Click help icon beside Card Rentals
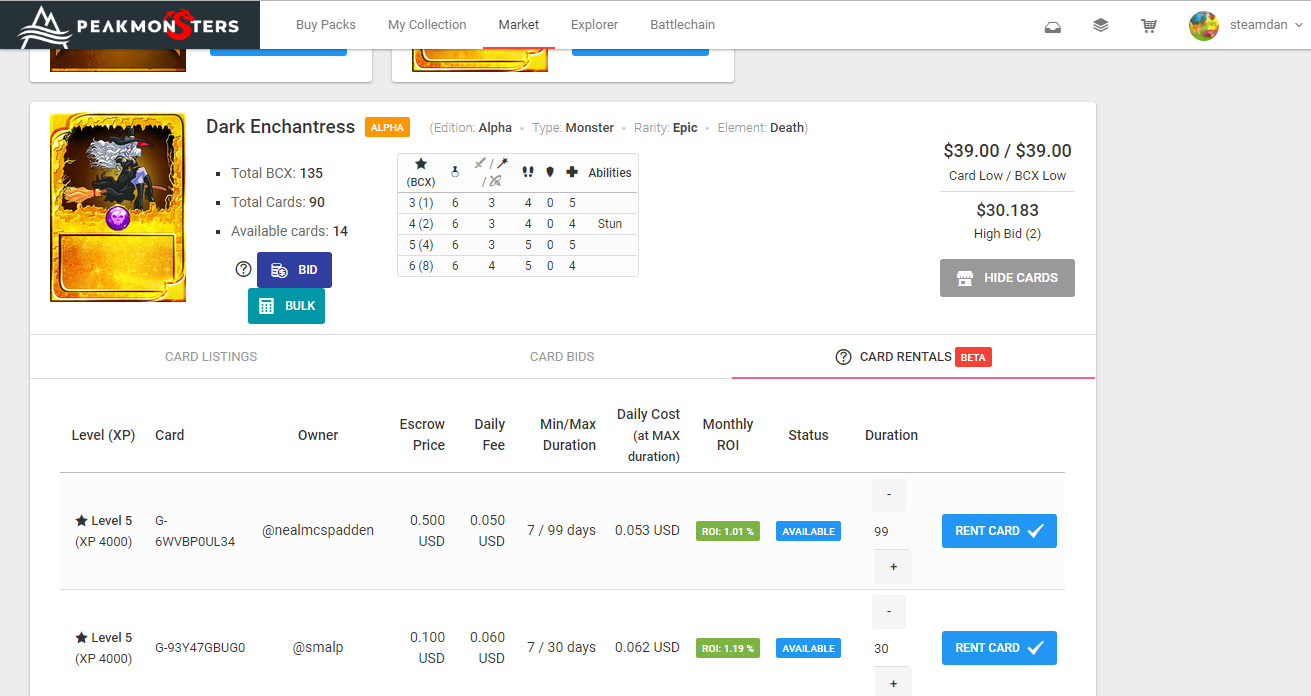1311x696 pixels. 843,357
